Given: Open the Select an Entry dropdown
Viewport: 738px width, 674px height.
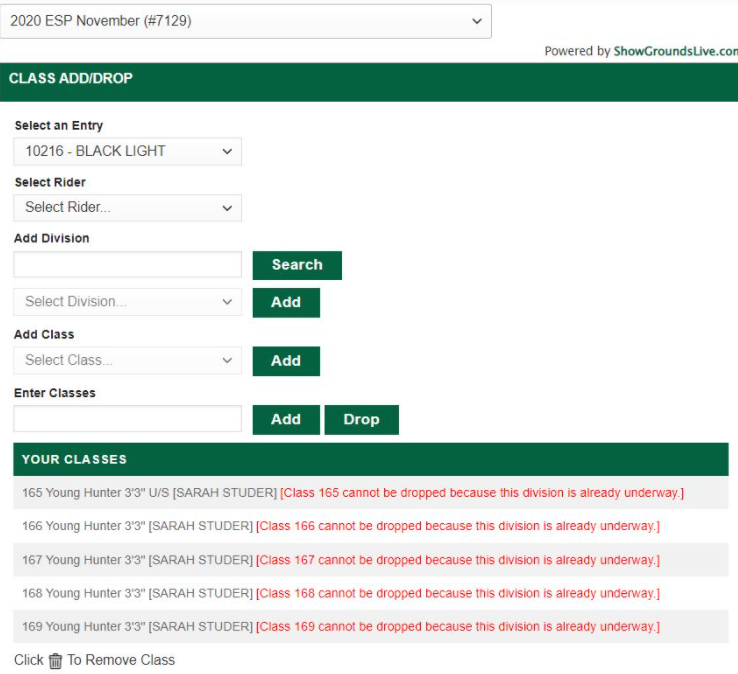Looking at the screenshot, I should click(128, 151).
